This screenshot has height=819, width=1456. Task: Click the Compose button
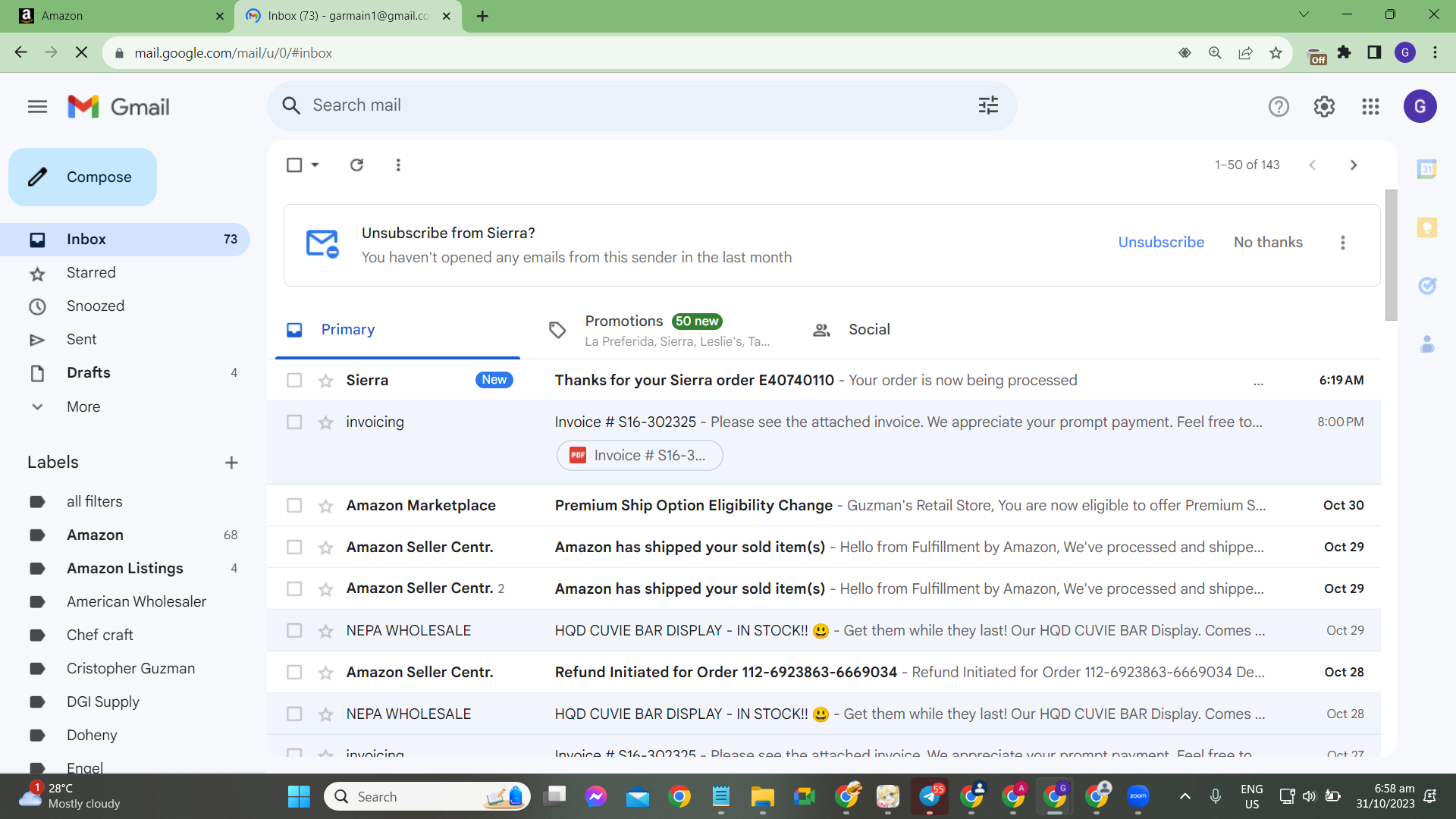coord(83,177)
